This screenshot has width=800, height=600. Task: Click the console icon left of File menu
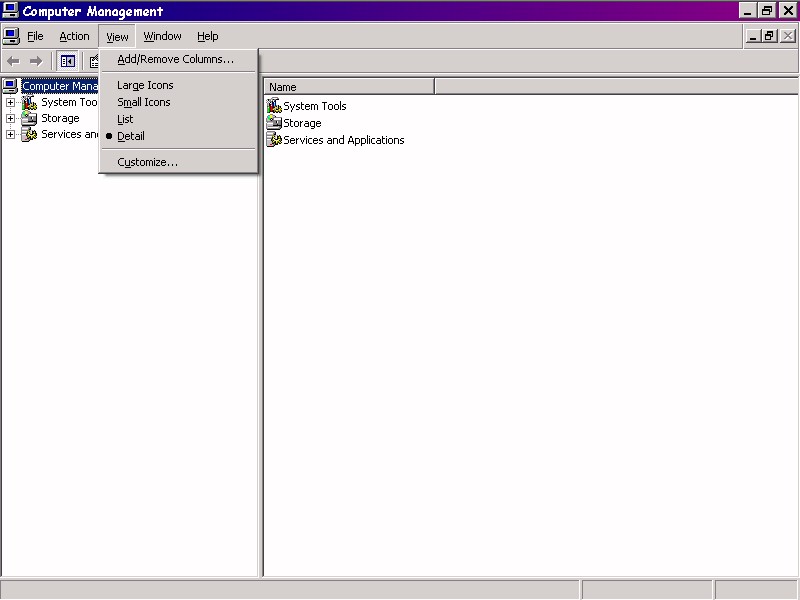[11, 36]
